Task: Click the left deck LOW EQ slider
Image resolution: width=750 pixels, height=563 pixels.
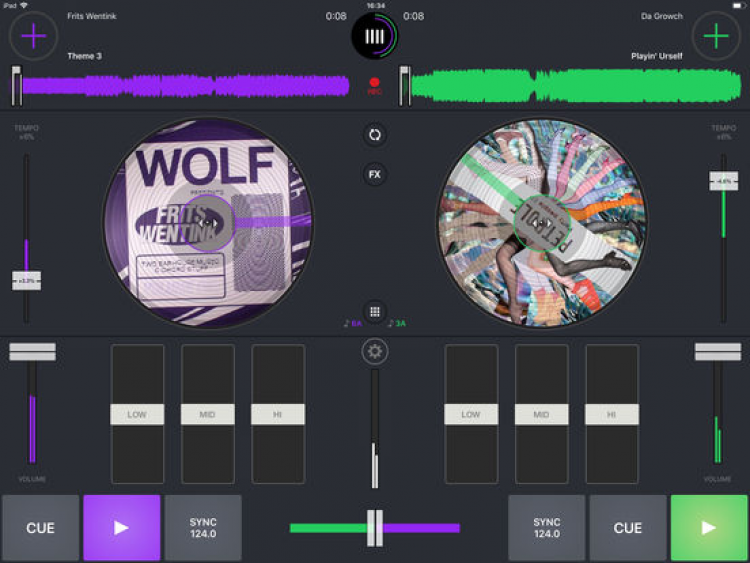Action: [137, 414]
